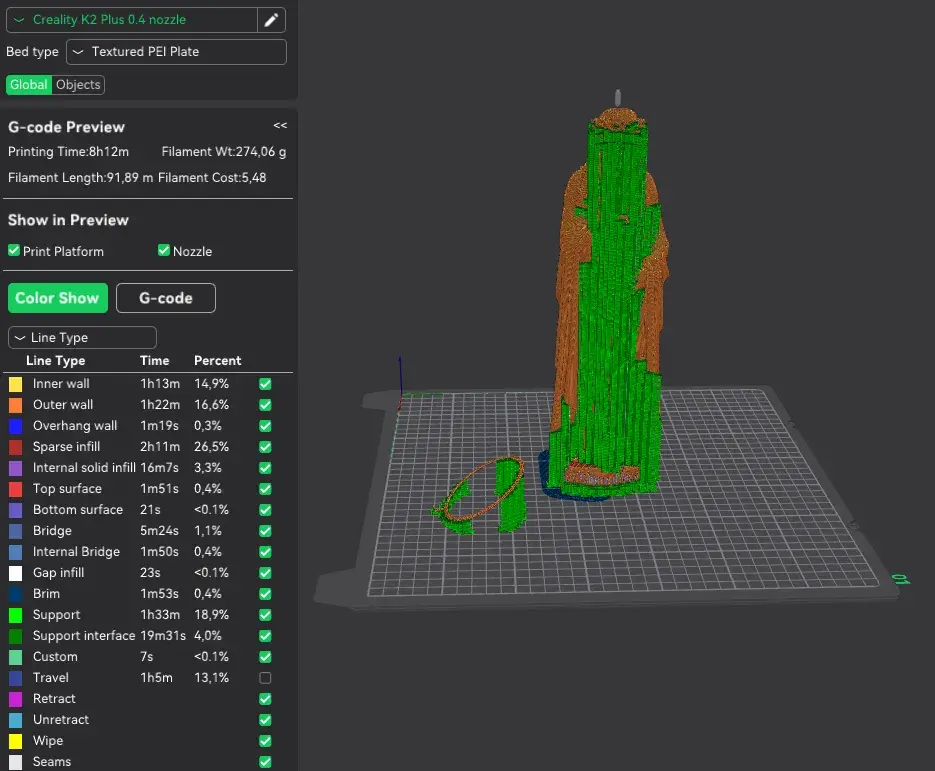Open the Creality K2 Plus printer dropdown

(132, 20)
